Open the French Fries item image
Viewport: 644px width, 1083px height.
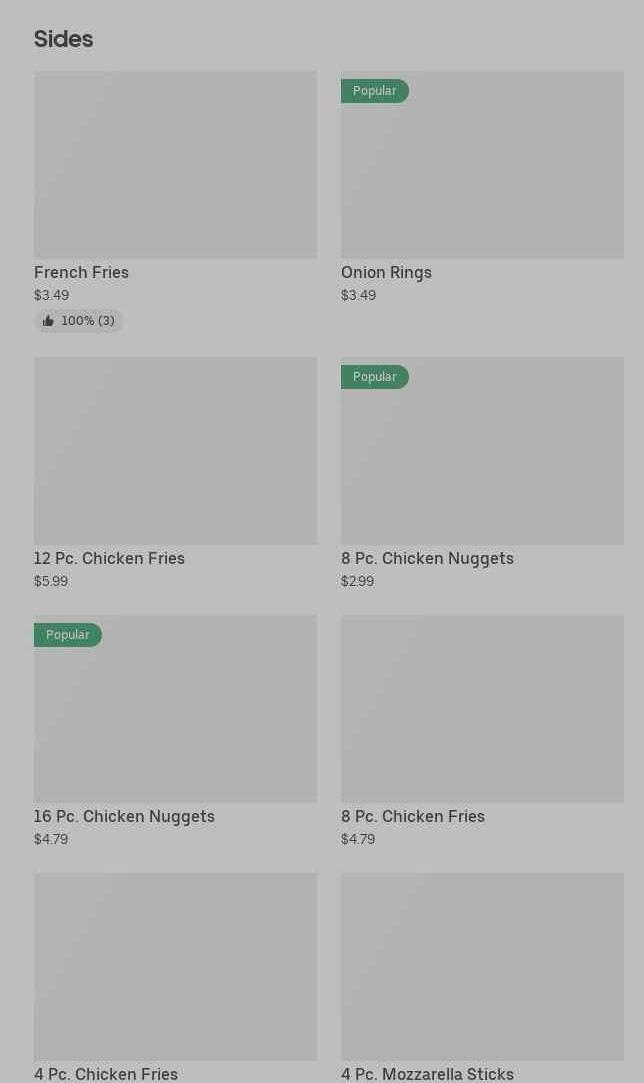[175, 165]
